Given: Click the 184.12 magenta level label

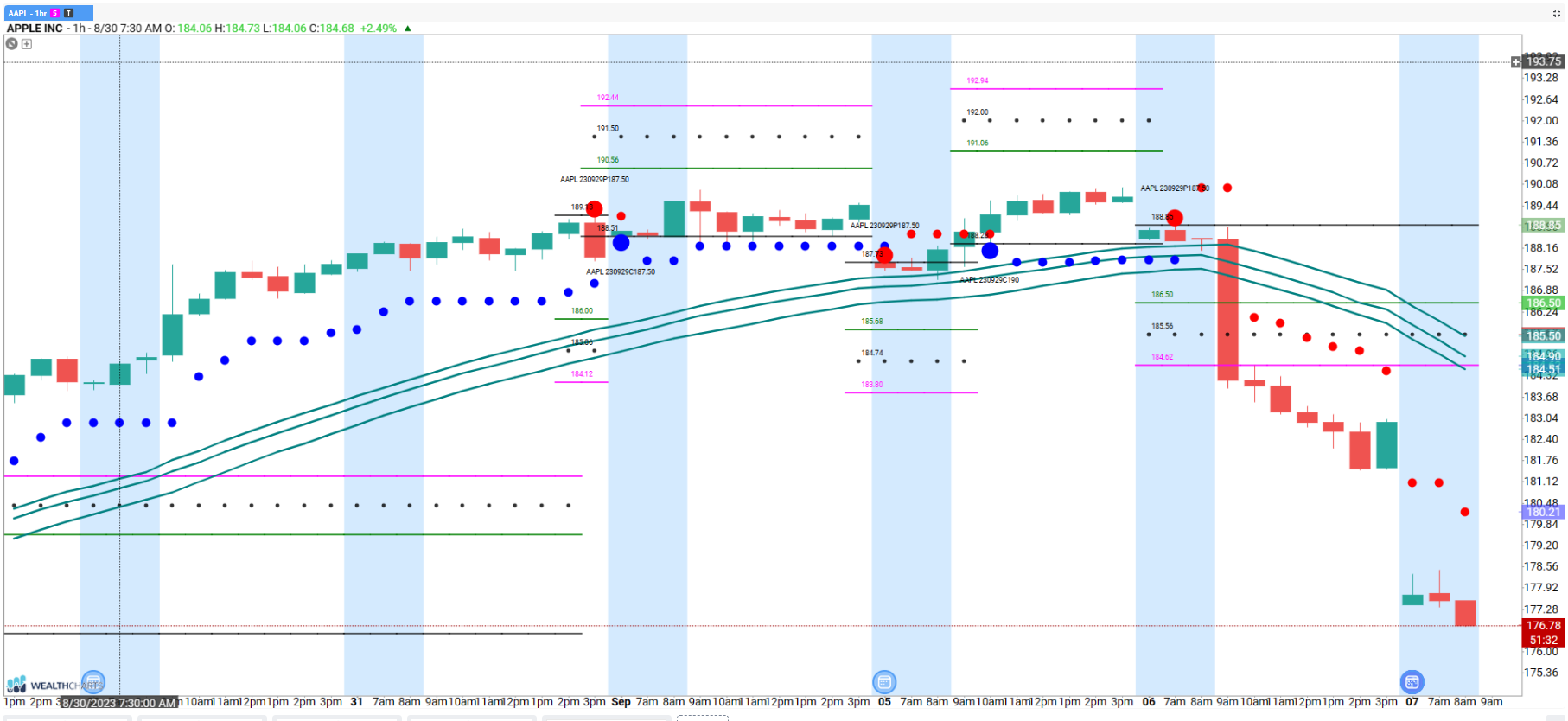Looking at the screenshot, I should [x=582, y=374].
